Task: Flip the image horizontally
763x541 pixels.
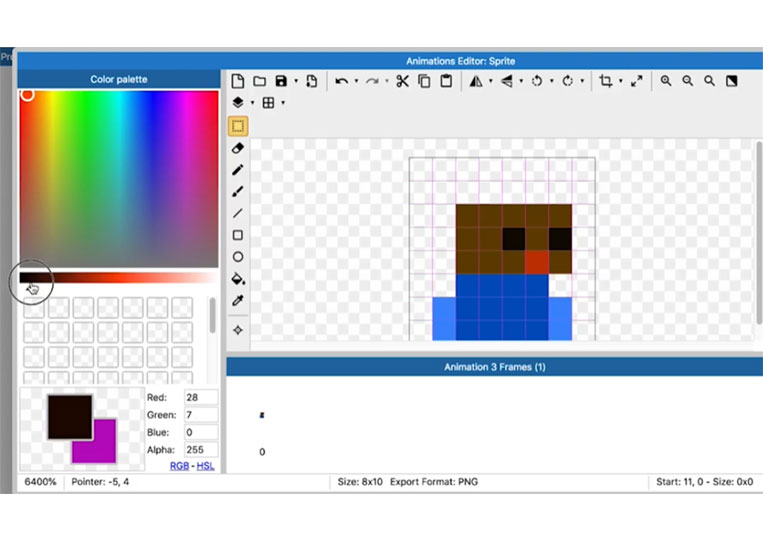Action: coord(476,81)
